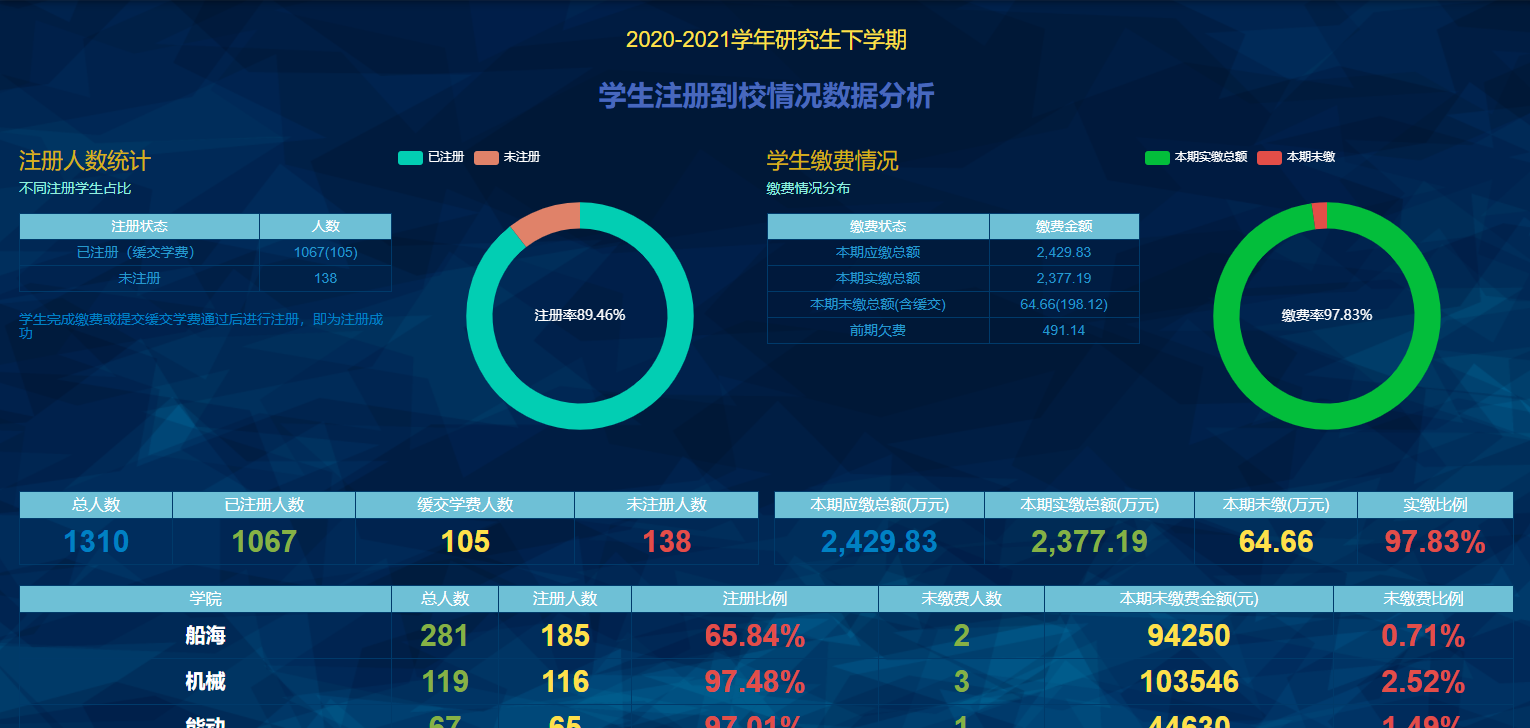1530x728 pixels.
Task: Toggle the 本期未缴 legend label
Action: [1310, 157]
